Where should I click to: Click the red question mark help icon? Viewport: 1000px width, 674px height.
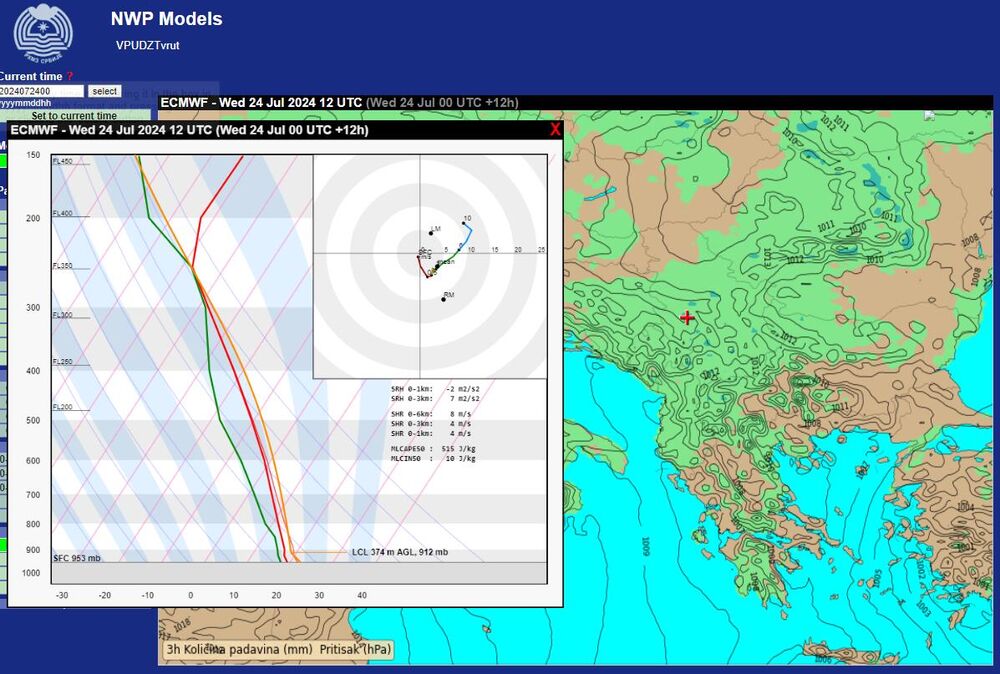(x=70, y=76)
